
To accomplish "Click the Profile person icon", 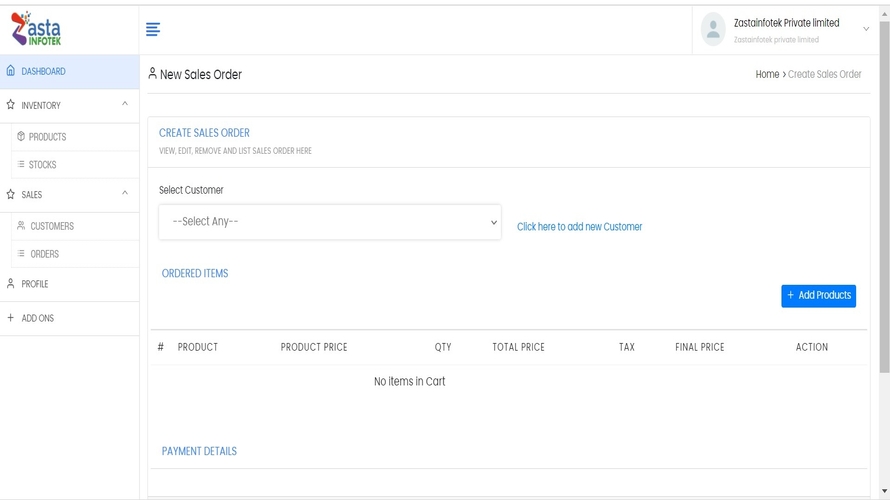I will pyautogui.click(x=11, y=284).
